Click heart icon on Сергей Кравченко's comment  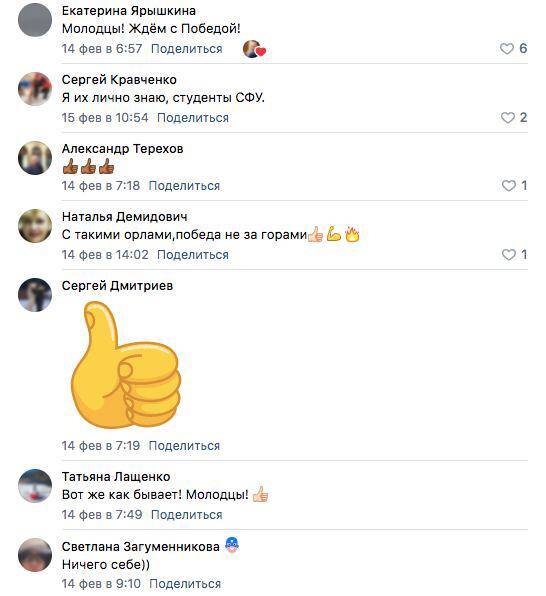click(x=508, y=118)
